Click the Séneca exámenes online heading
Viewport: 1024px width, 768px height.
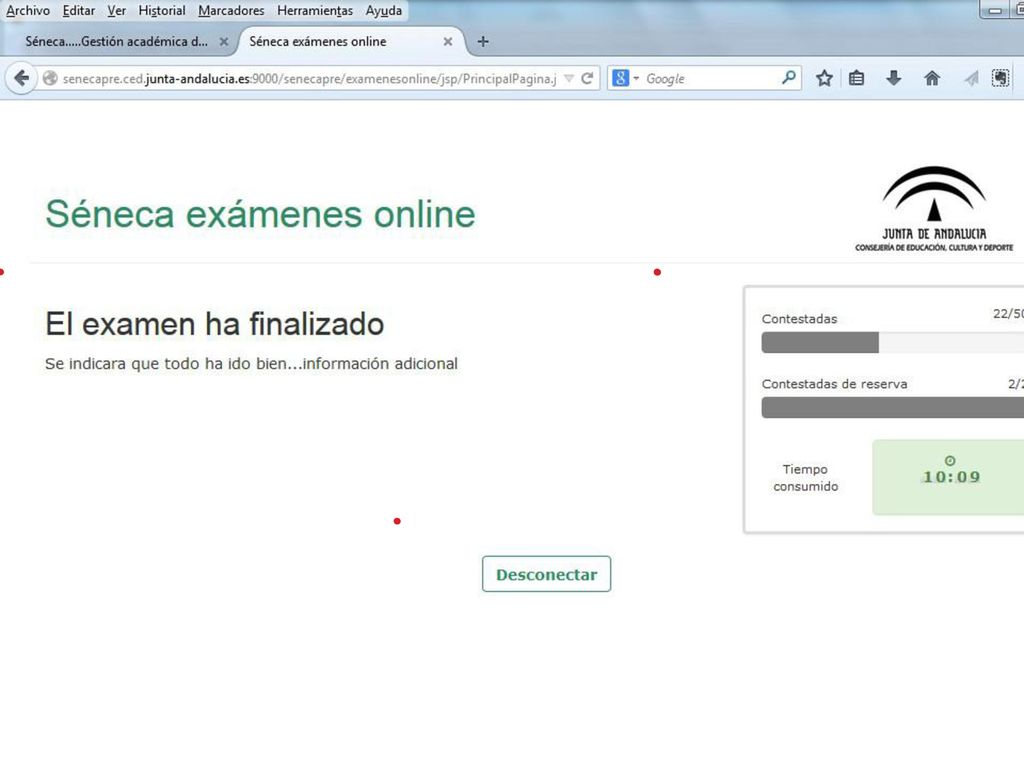click(260, 214)
